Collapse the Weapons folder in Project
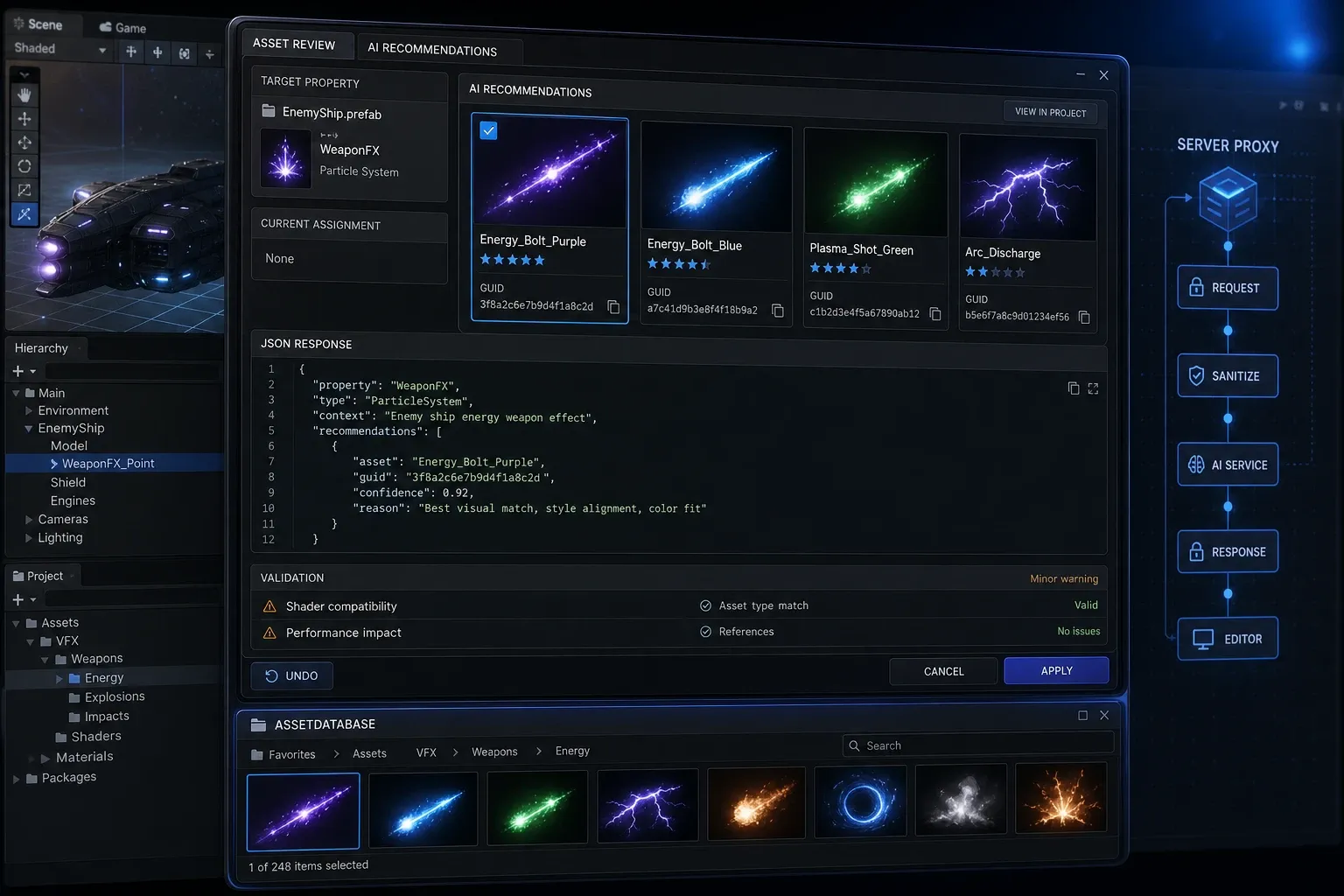 tap(45, 660)
